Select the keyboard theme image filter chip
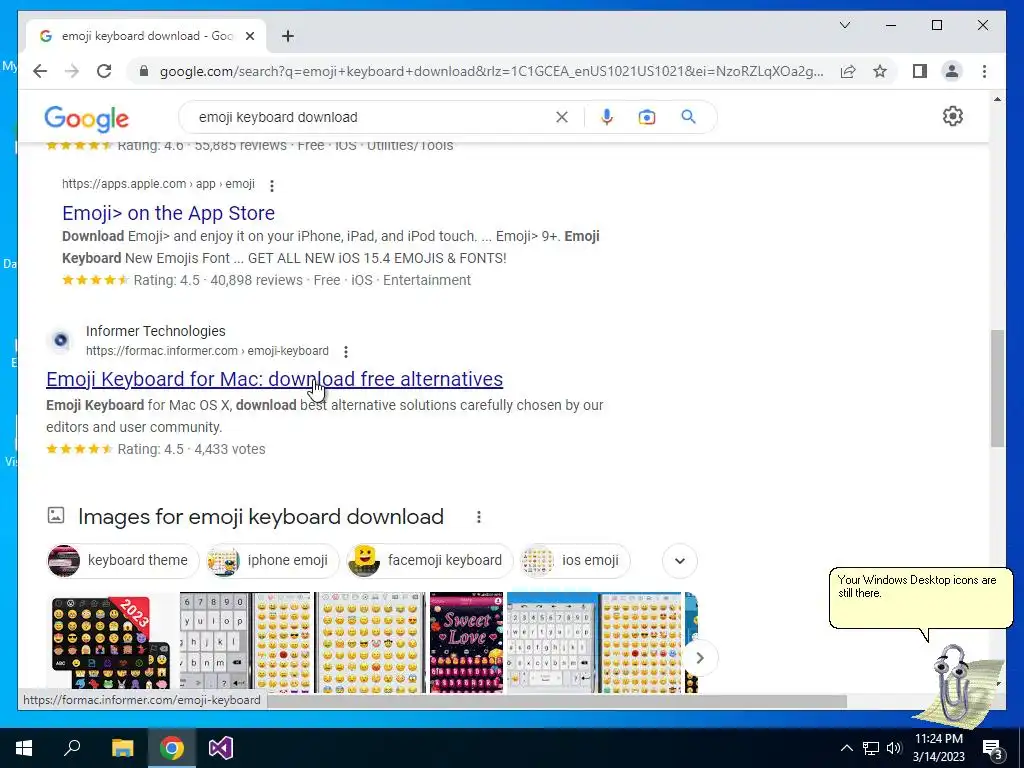The height and width of the screenshot is (768, 1024). [x=123, y=560]
